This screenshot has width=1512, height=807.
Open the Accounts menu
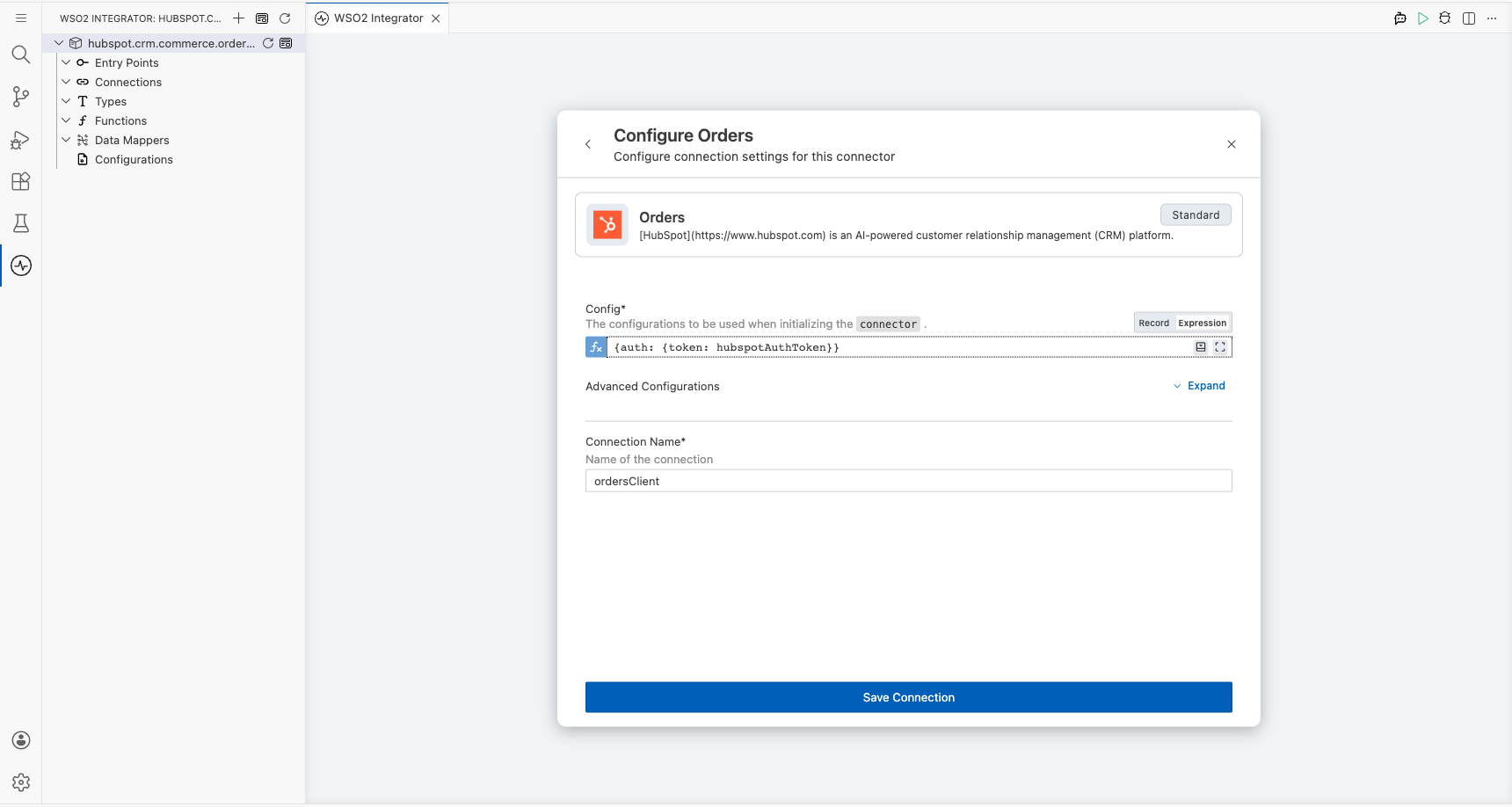[21, 740]
